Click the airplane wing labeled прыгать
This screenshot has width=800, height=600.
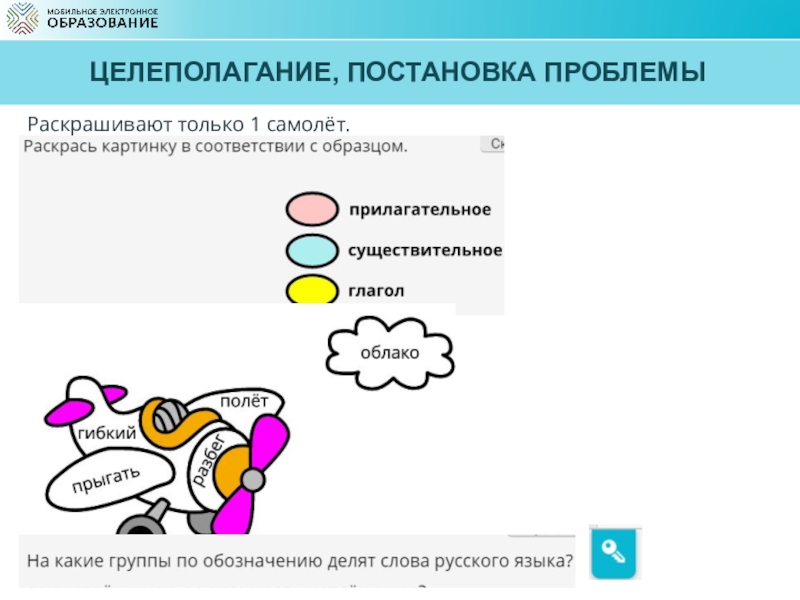(x=103, y=481)
